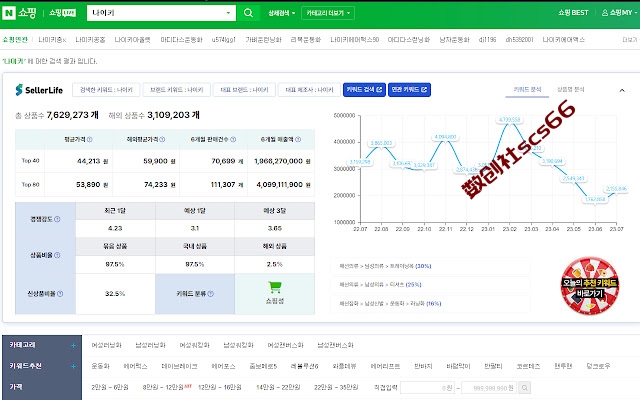Open the 쇼핑MY user menu
The width and height of the screenshot is (640, 400).
(x=619, y=13)
